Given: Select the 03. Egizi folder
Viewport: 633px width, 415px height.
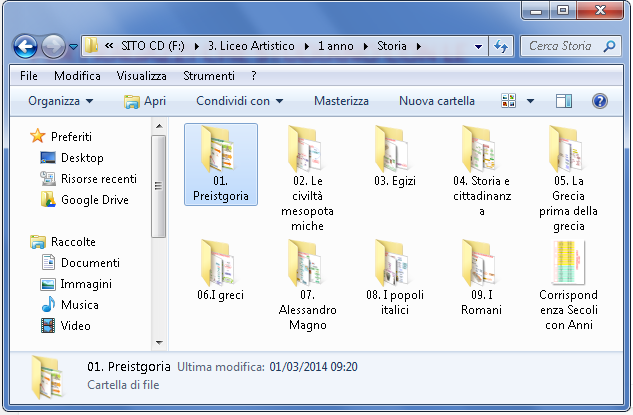Looking at the screenshot, I should click(395, 156).
